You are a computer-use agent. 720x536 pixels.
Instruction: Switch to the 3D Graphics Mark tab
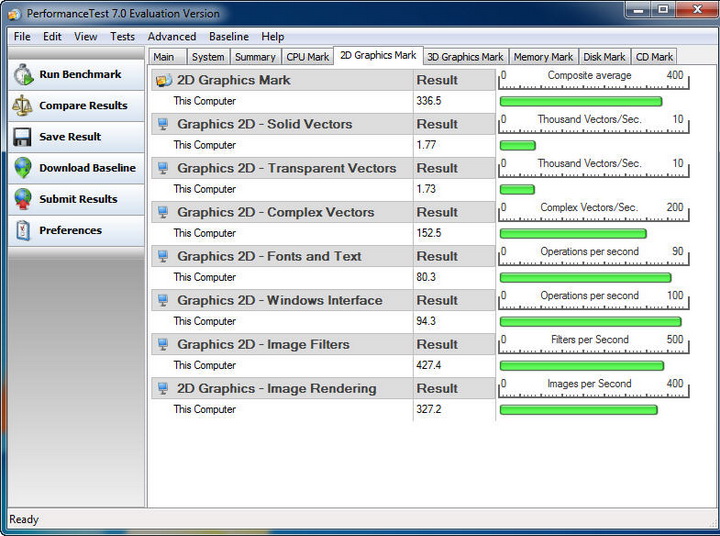tap(465, 57)
